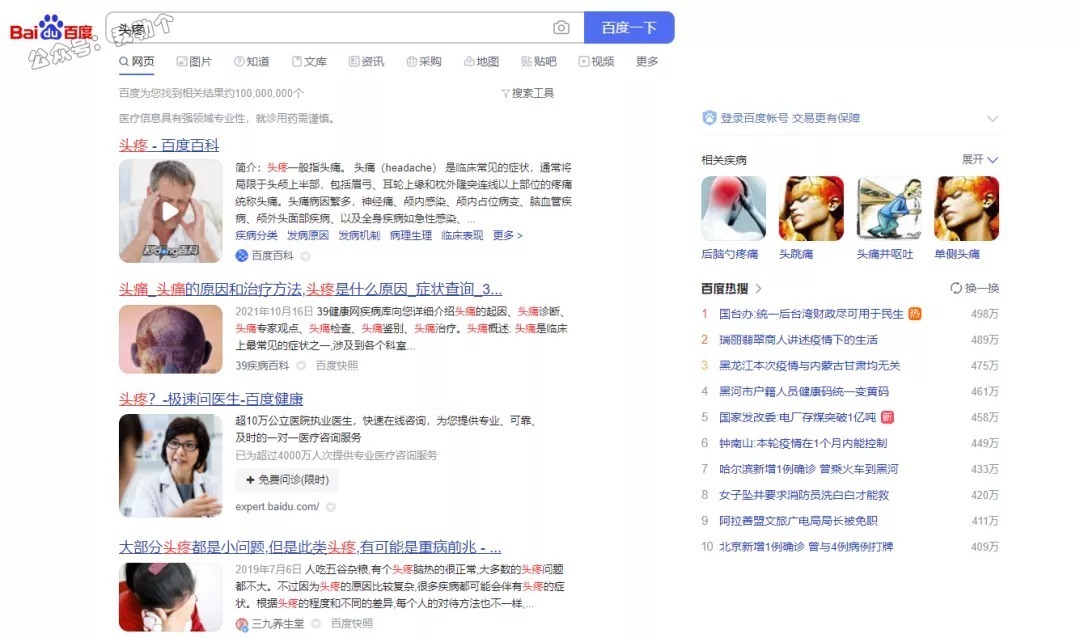1080x638 pixels.
Task: Click the verify icon after 百度百科 source
Action: pos(305,256)
